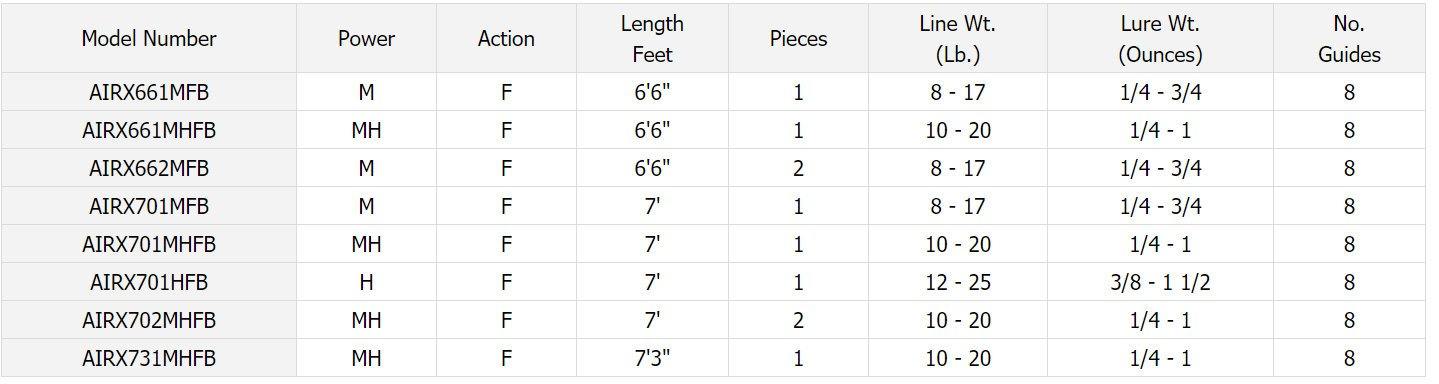Screen dimensions: 1439x384
Task: Click the 12 - 25 line weight cell
Action: tap(958, 282)
